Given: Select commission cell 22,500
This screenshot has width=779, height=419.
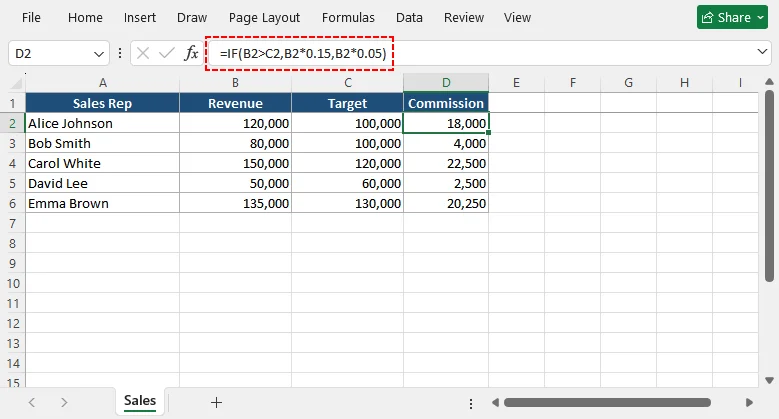Looking at the screenshot, I should coord(446,163).
